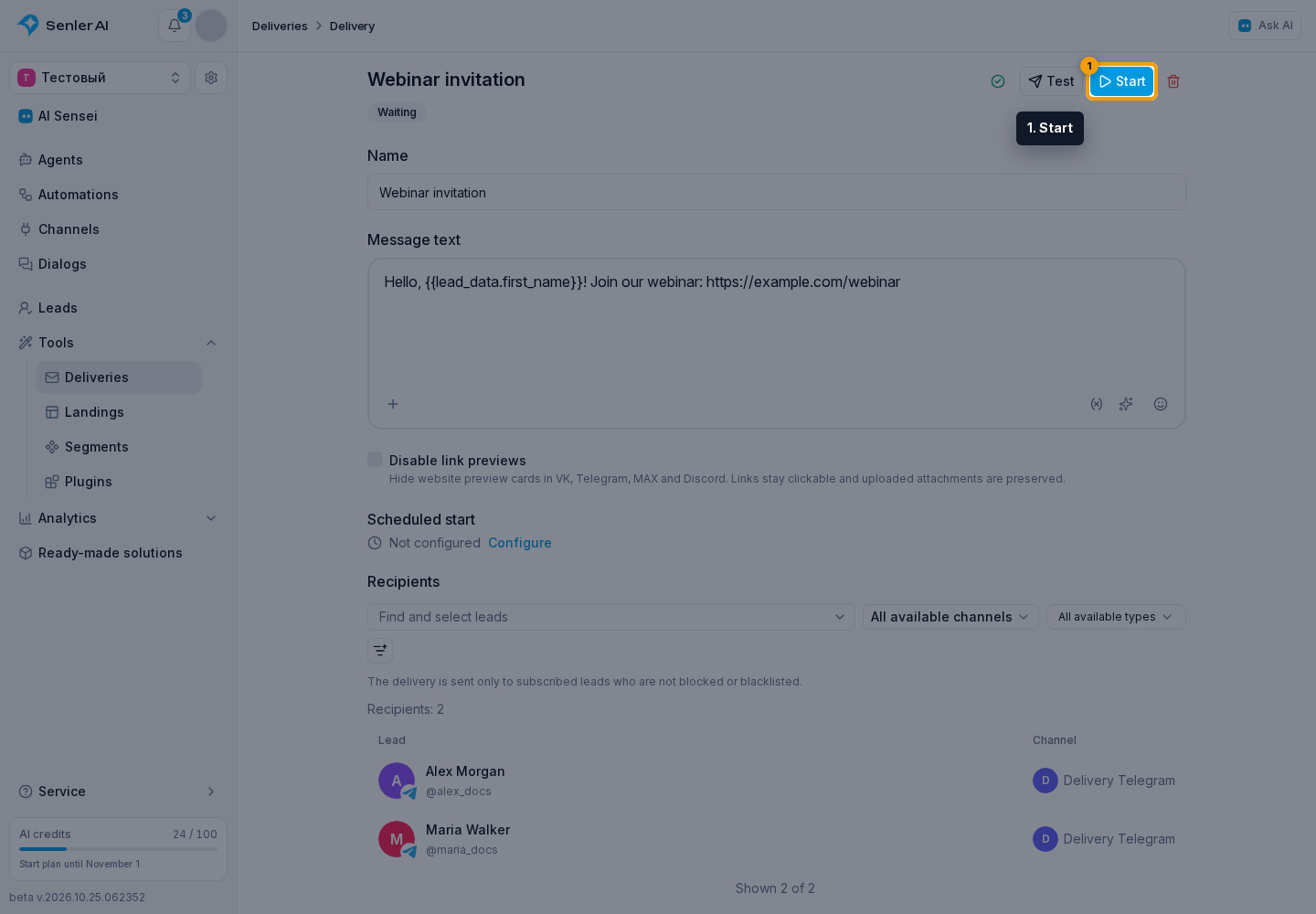Select Plugins under Tools
The image size is (1316, 914).
click(x=119, y=482)
